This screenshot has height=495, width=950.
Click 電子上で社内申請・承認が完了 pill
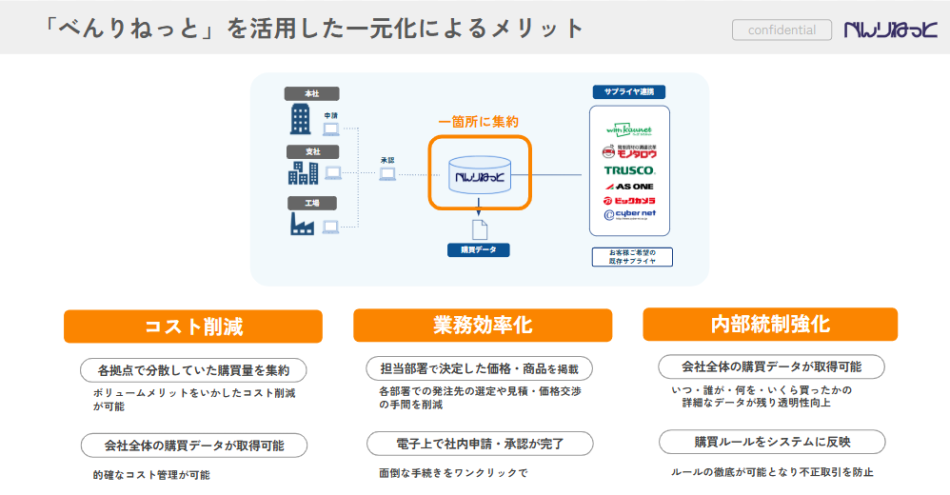[x=480, y=443]
